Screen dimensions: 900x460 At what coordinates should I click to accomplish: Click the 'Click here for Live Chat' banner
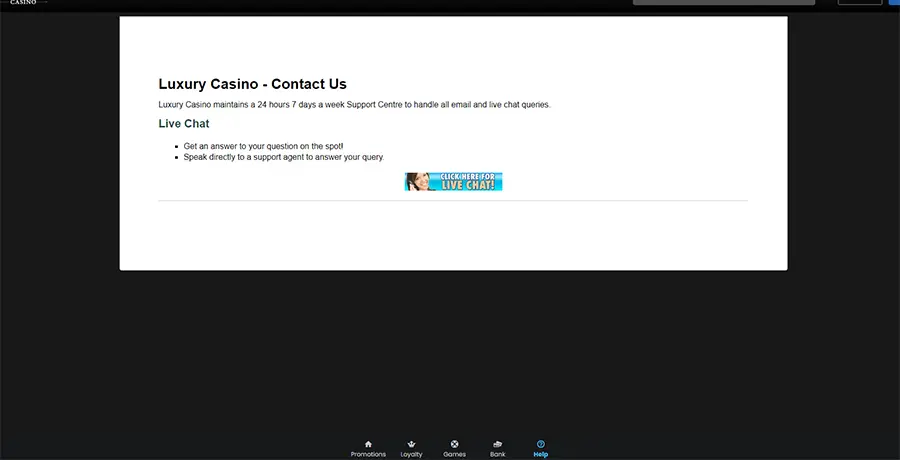pyautogui.click(x=453, y=181)
